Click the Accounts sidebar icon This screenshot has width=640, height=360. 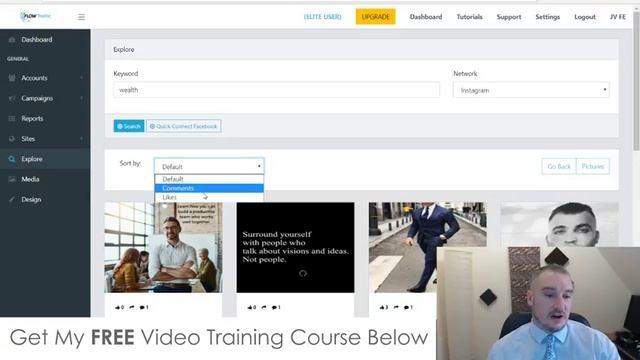(12, 78)
